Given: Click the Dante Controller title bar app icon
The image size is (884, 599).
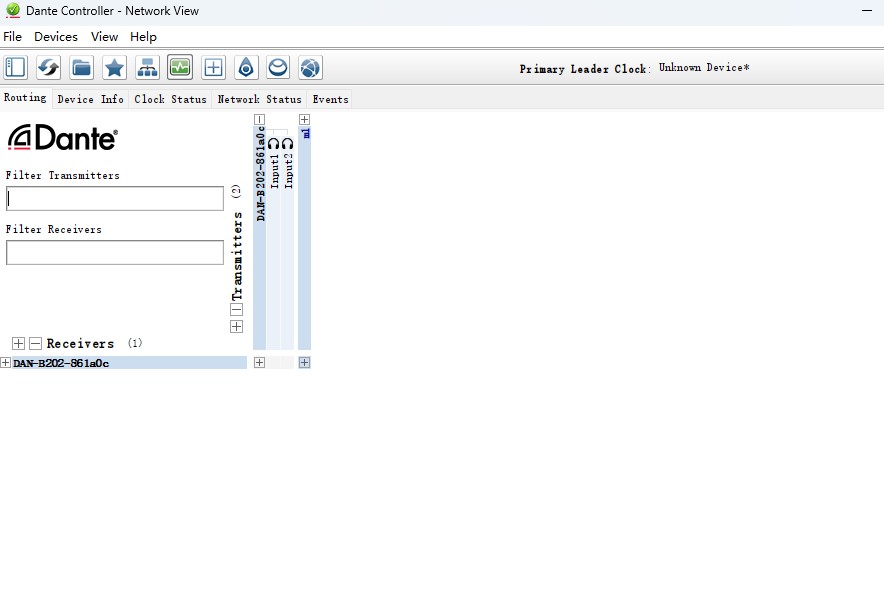Looking at the screenshot, I should point(12,10).
